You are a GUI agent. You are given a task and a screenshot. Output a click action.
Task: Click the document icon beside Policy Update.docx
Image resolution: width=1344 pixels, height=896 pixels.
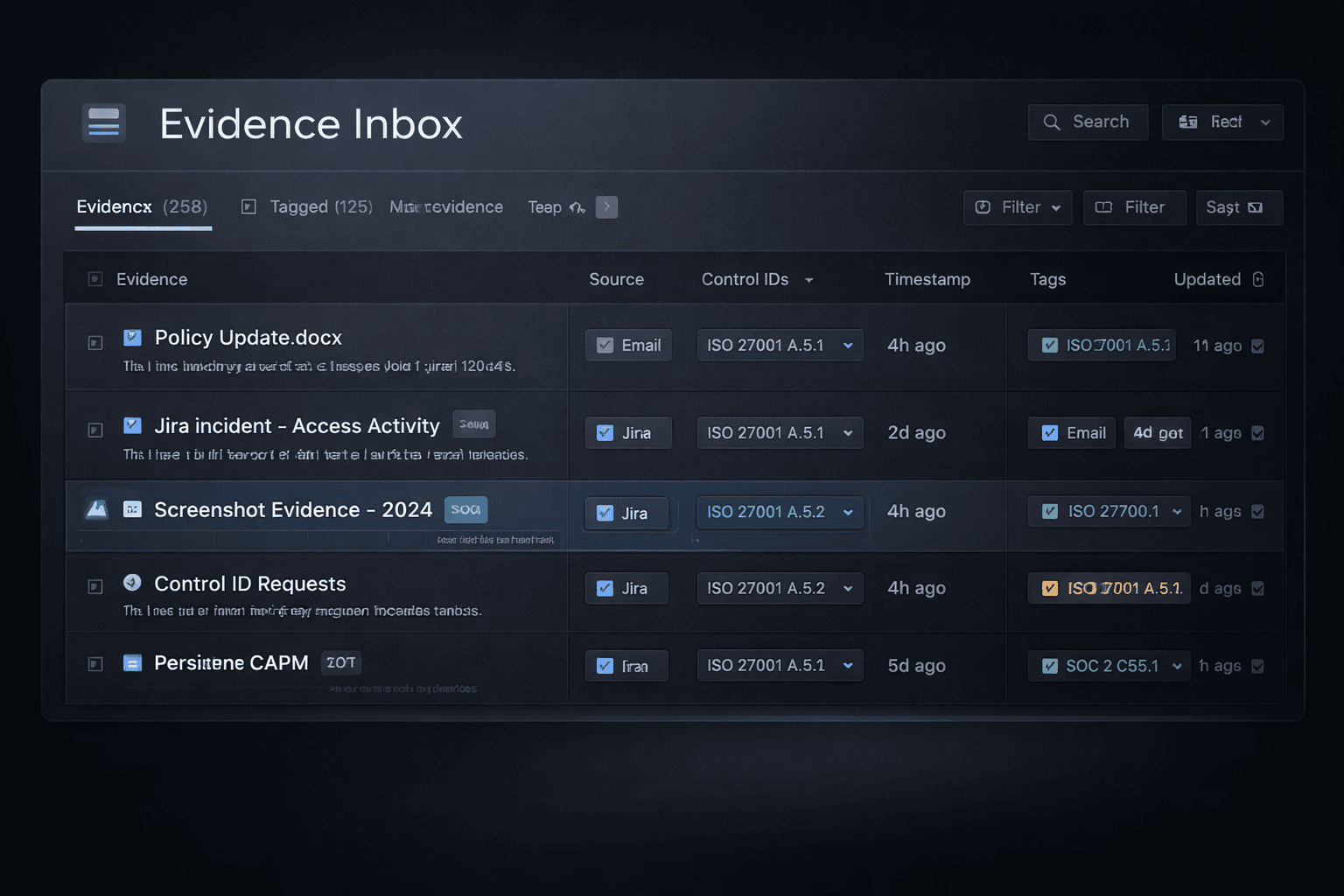click(x=132, y=337)
